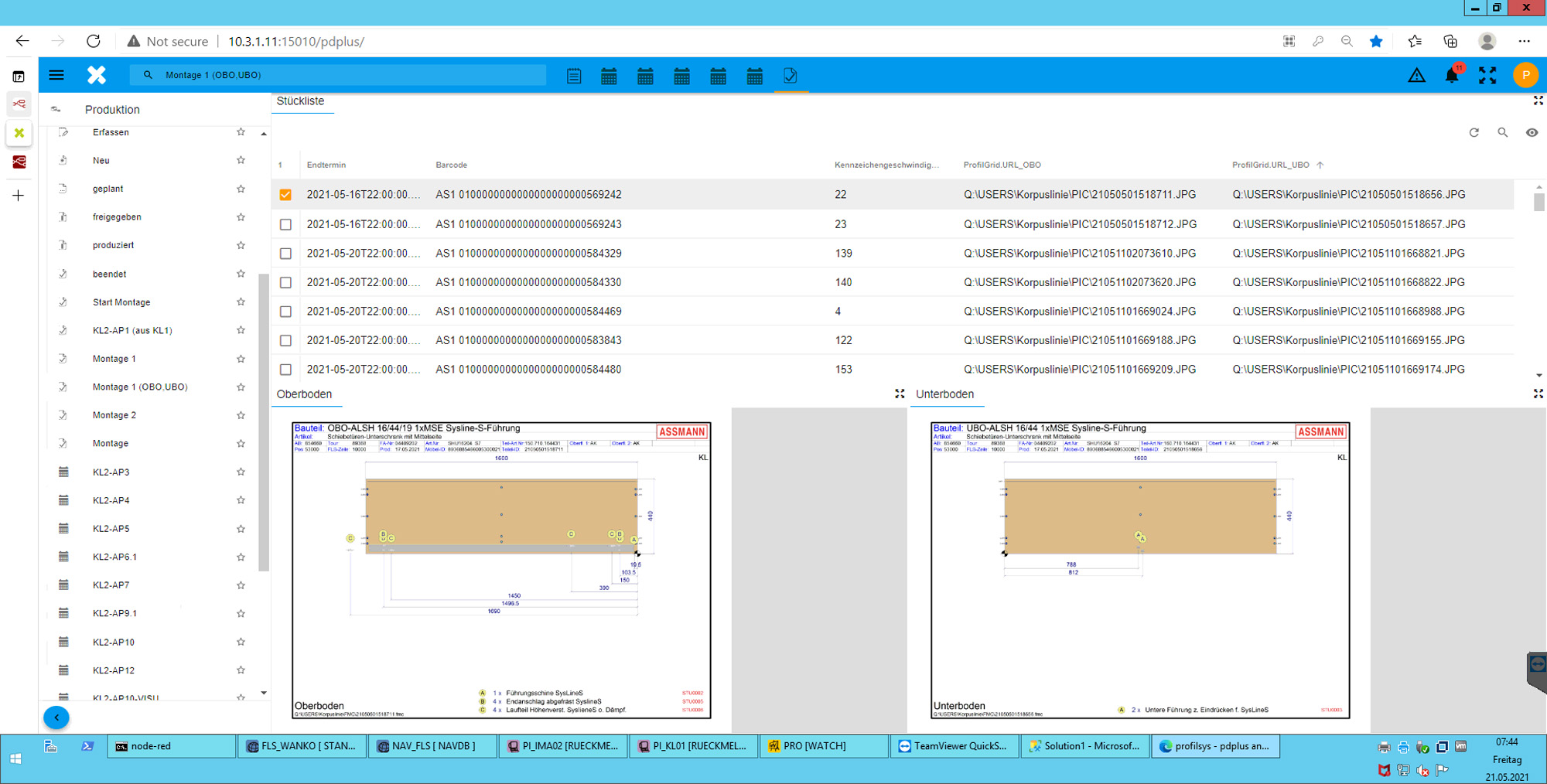Uncheck the selected row with barcode 569242
The height and width of the screenshot is (784, 1547).
coord(285,195)
